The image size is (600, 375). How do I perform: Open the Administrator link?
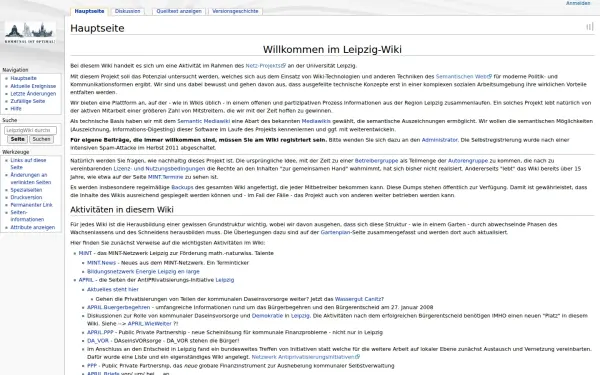pos(439,140)
